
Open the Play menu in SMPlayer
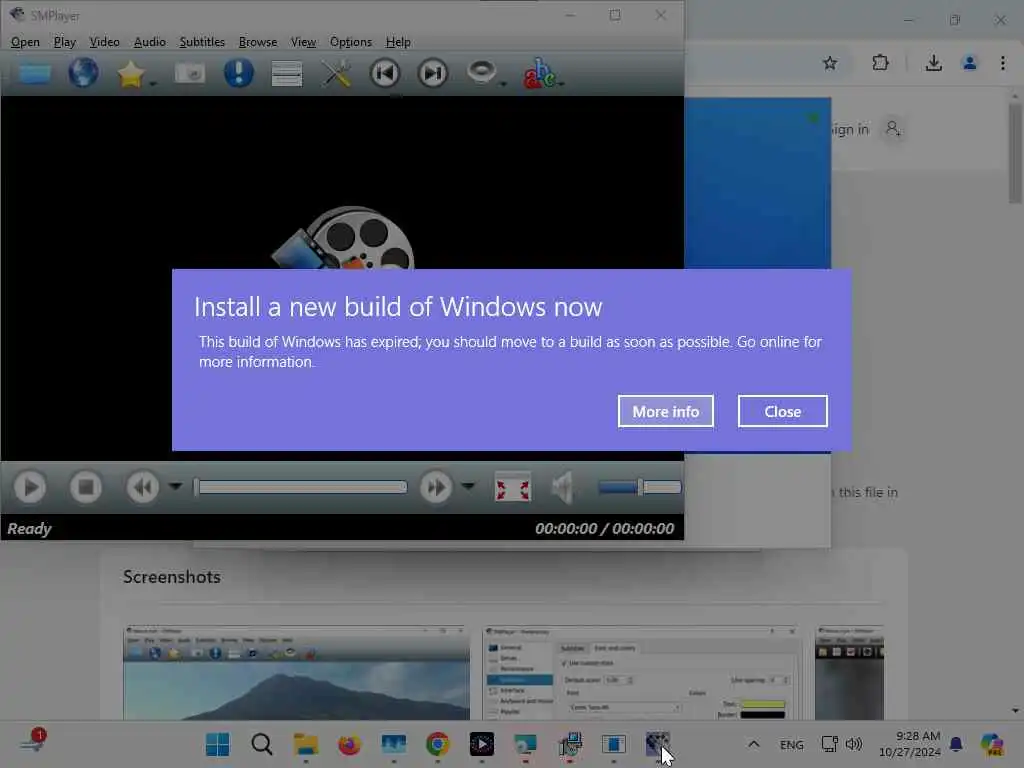(65, 42)
